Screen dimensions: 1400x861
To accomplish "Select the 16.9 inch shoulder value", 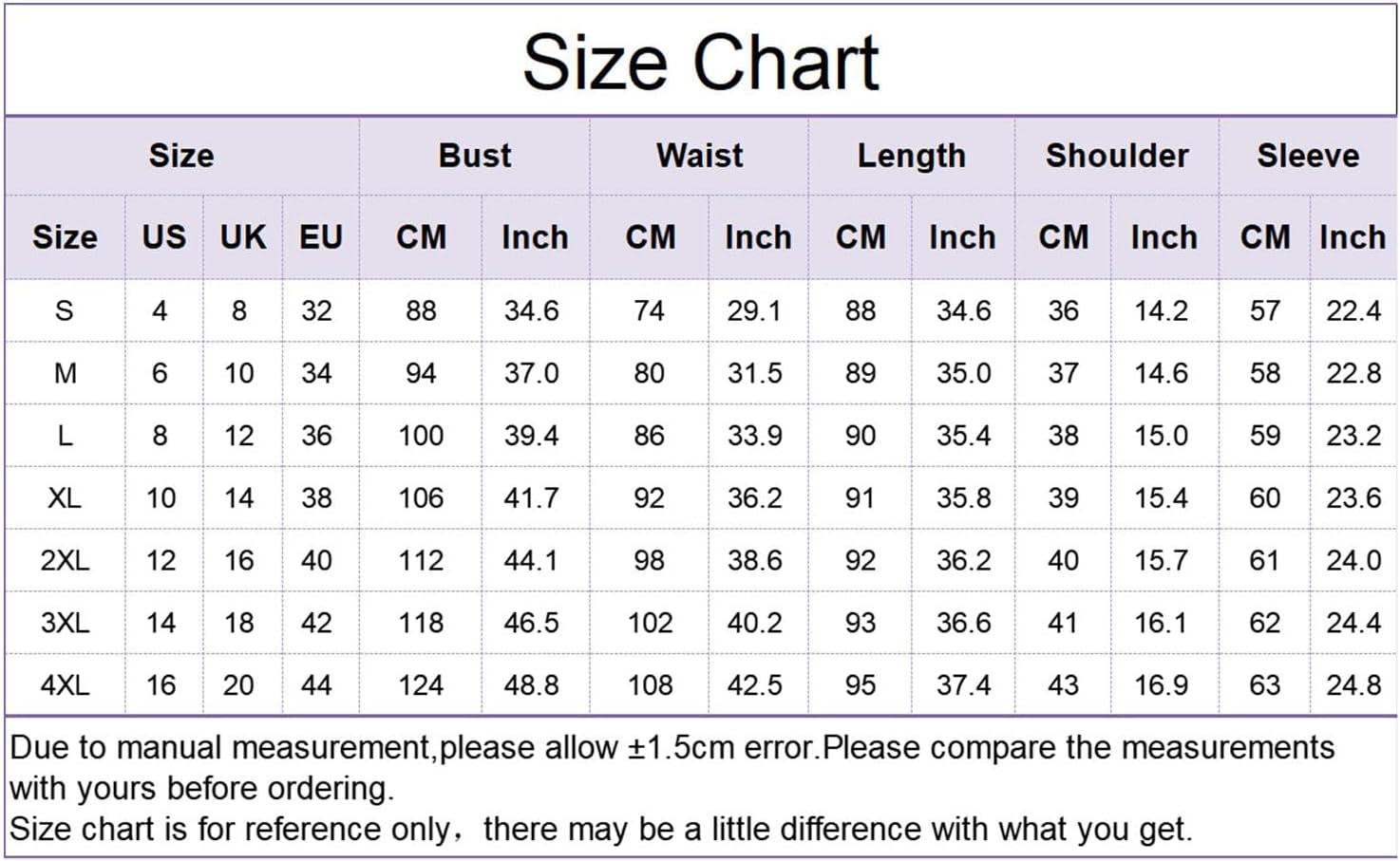I will [1162, 684].
